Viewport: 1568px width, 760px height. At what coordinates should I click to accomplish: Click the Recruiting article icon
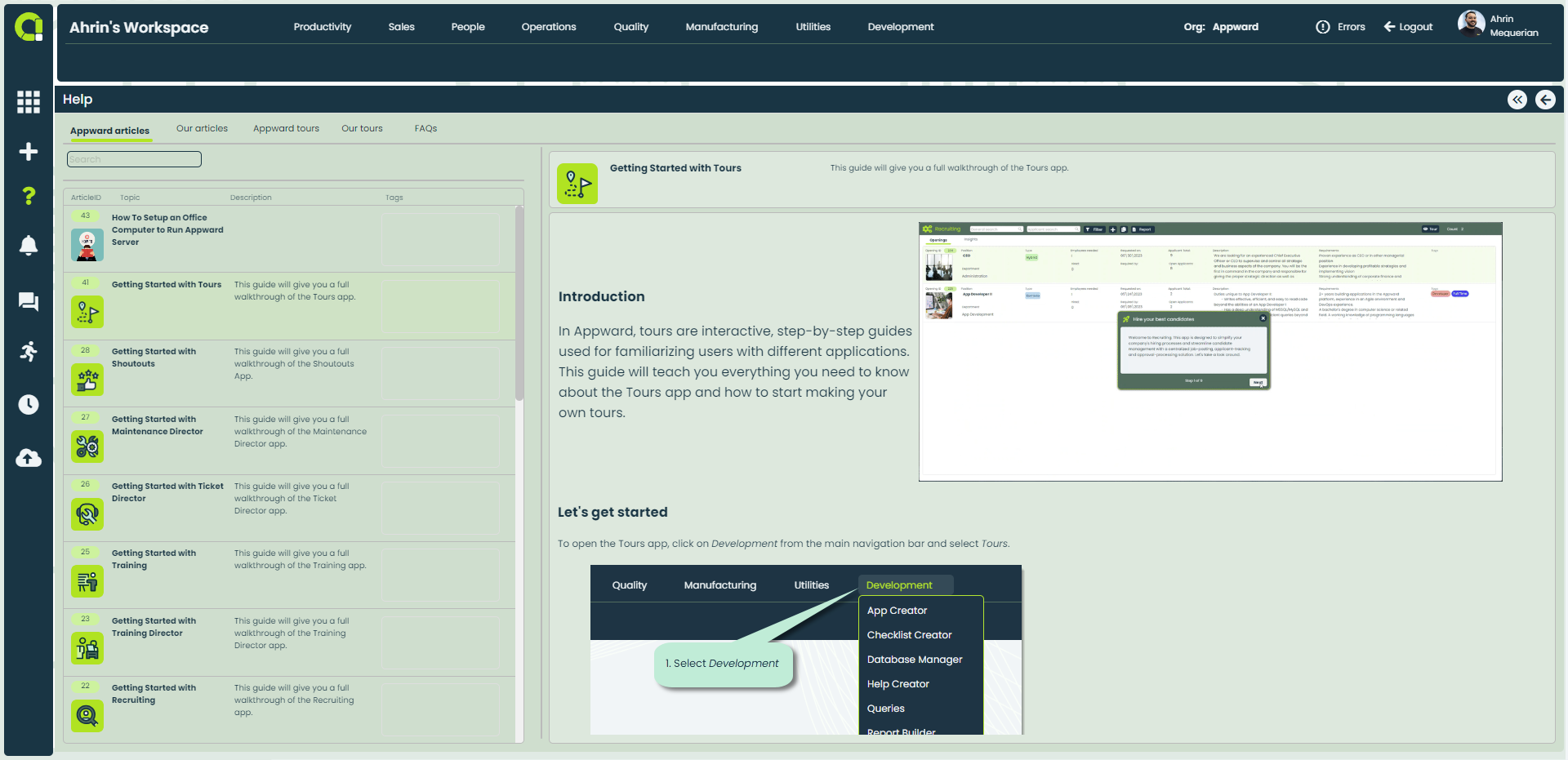[x=87, y=716]
